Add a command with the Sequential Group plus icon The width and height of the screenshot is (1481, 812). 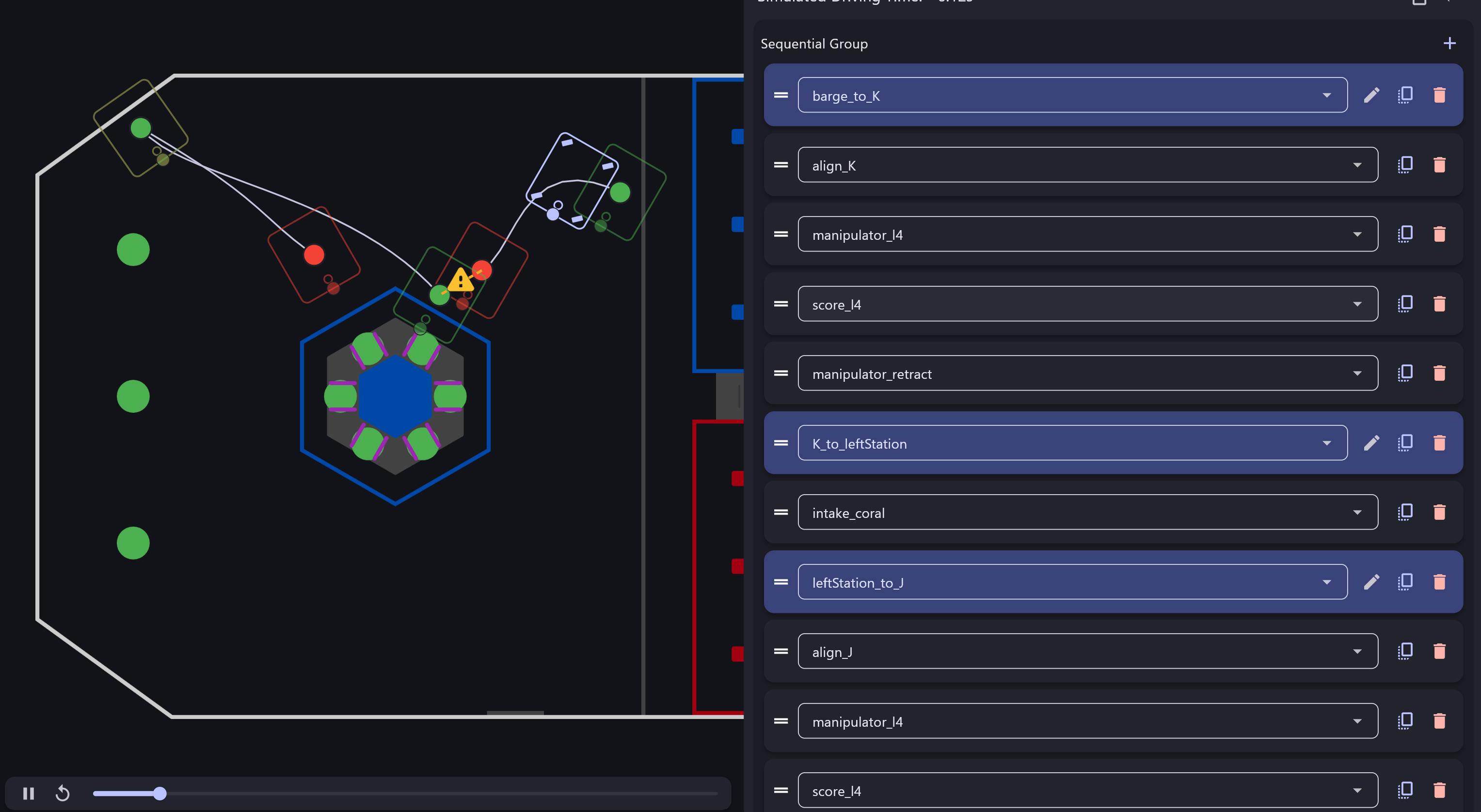pos(1449,44)
